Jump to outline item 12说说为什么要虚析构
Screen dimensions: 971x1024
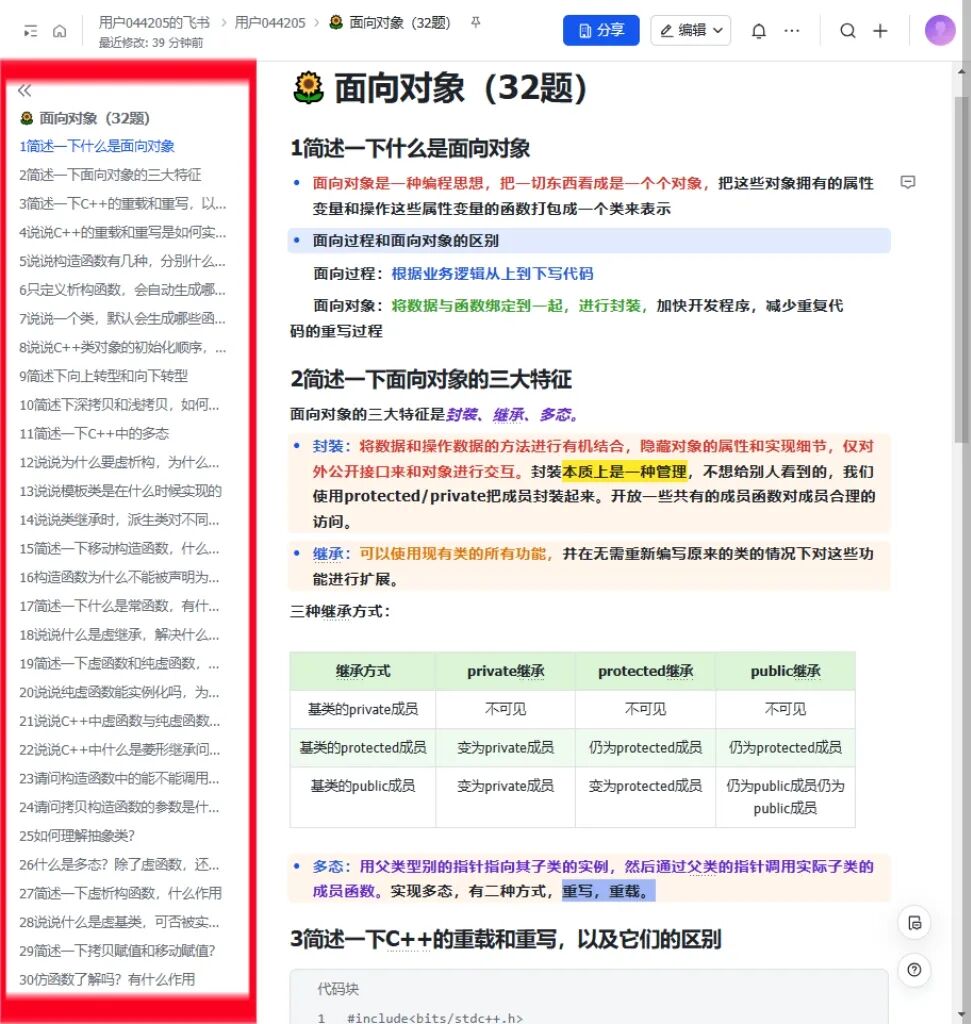point(119,462)
